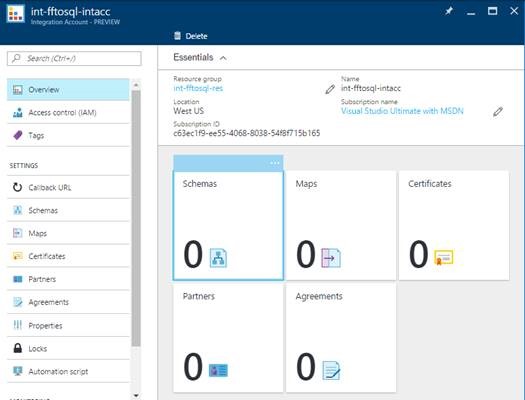
Task: Click the sidebar search field
Action: tap(74, 59)
